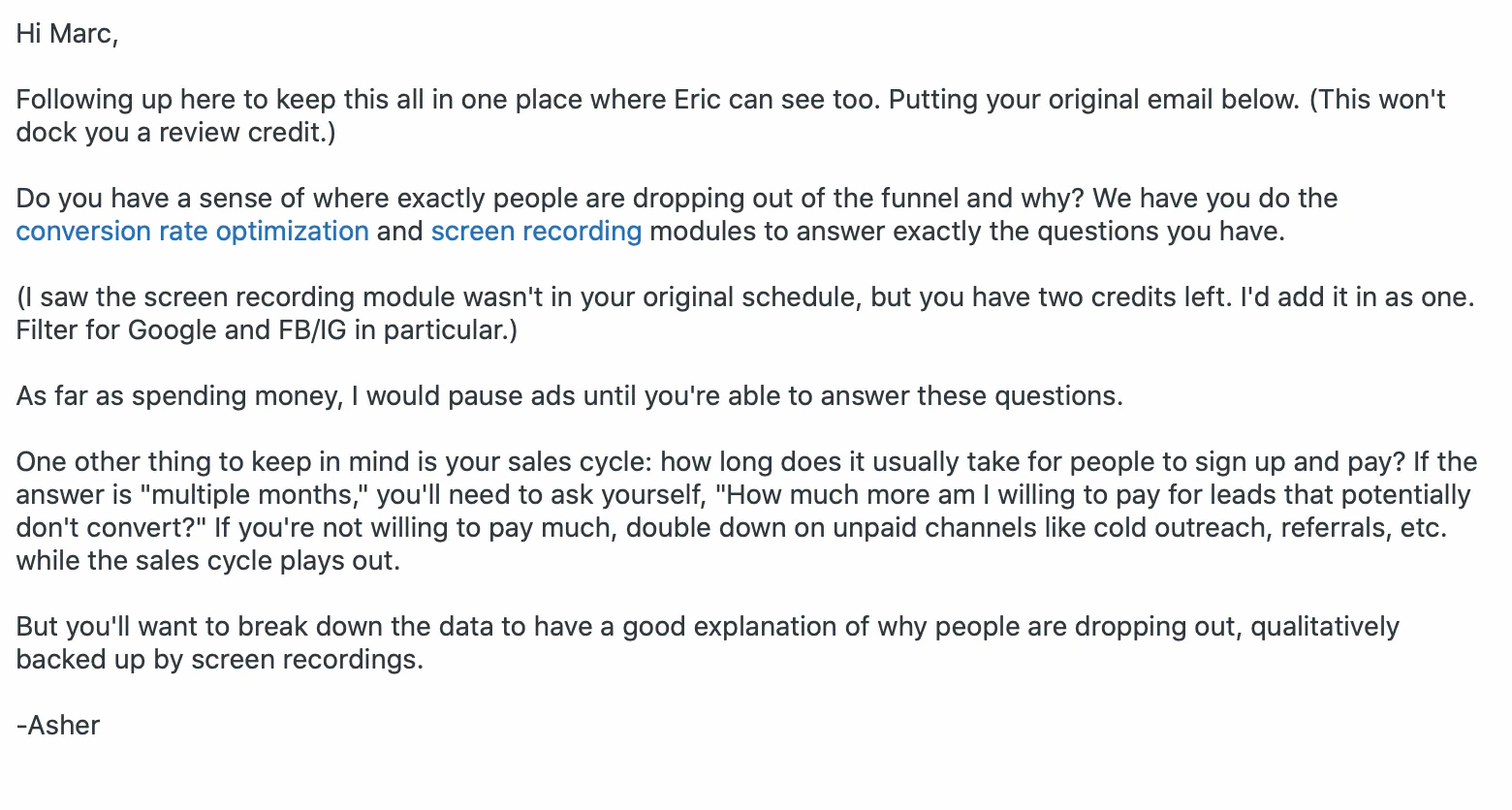Click the line "while the sales cycle plays out."
This screenshot has height=810, width=1512.
point(207,561)
